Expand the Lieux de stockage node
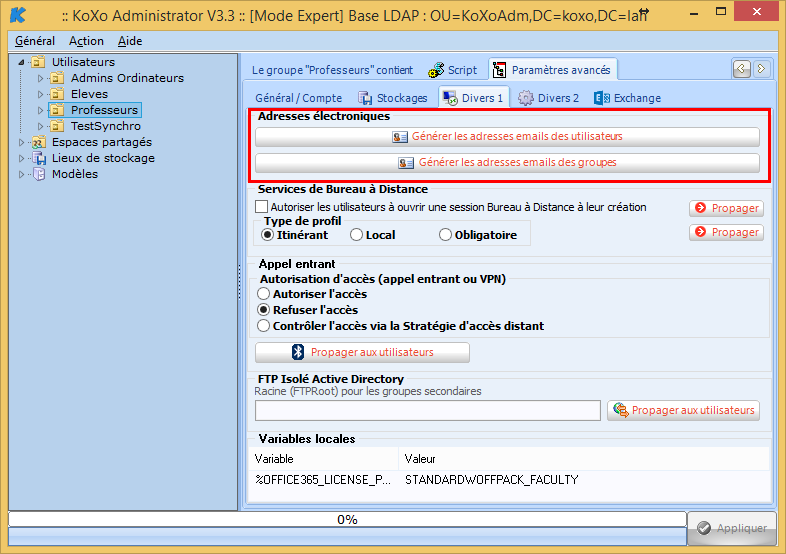This screenshot has height=554, width=786. click(x=22, y=158)
